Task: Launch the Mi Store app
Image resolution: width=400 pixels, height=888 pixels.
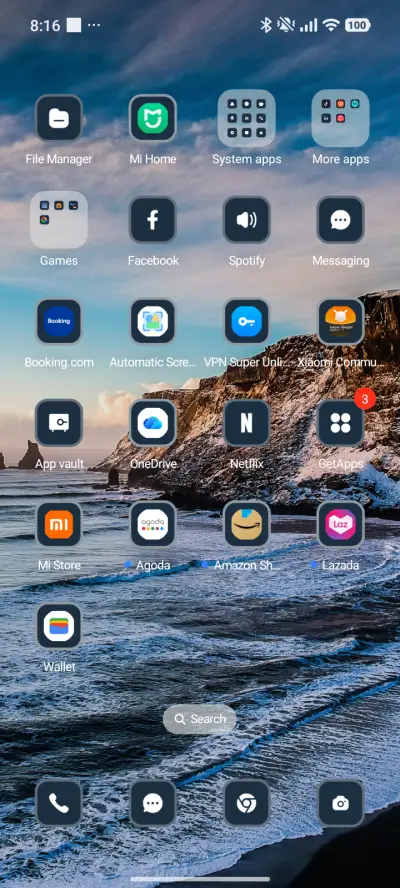Action: pos(59,524)
